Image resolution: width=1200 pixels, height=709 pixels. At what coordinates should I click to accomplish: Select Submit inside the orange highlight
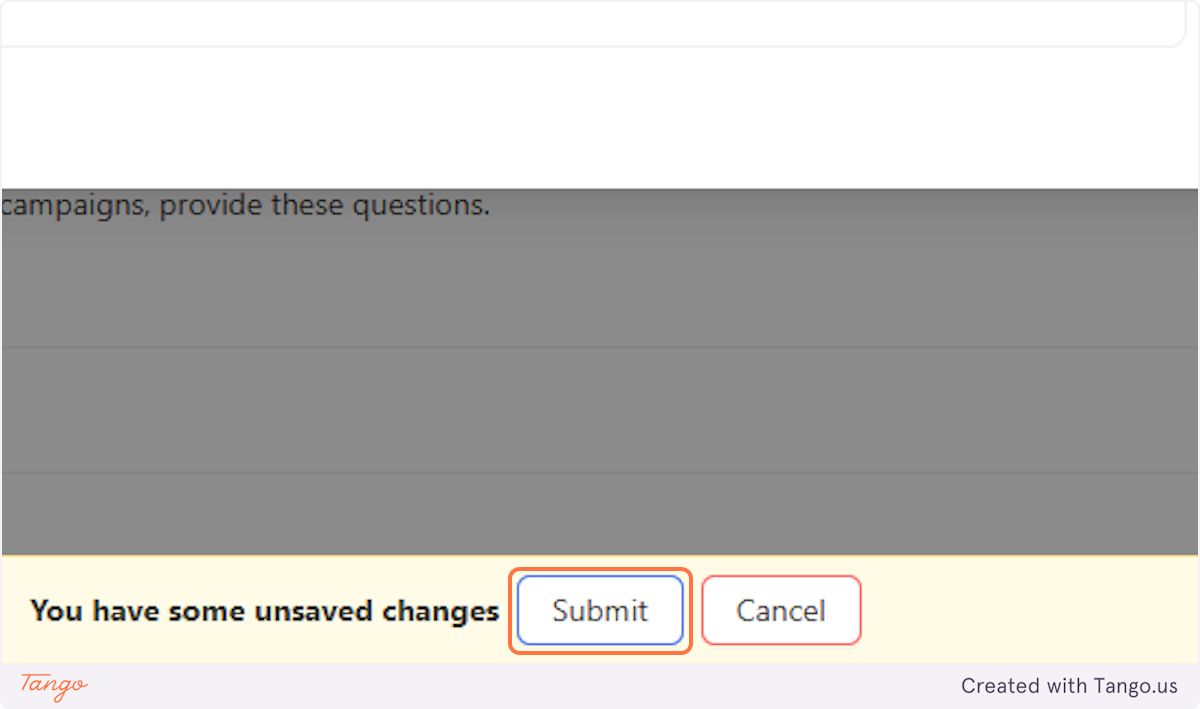(x=599, y=610)
